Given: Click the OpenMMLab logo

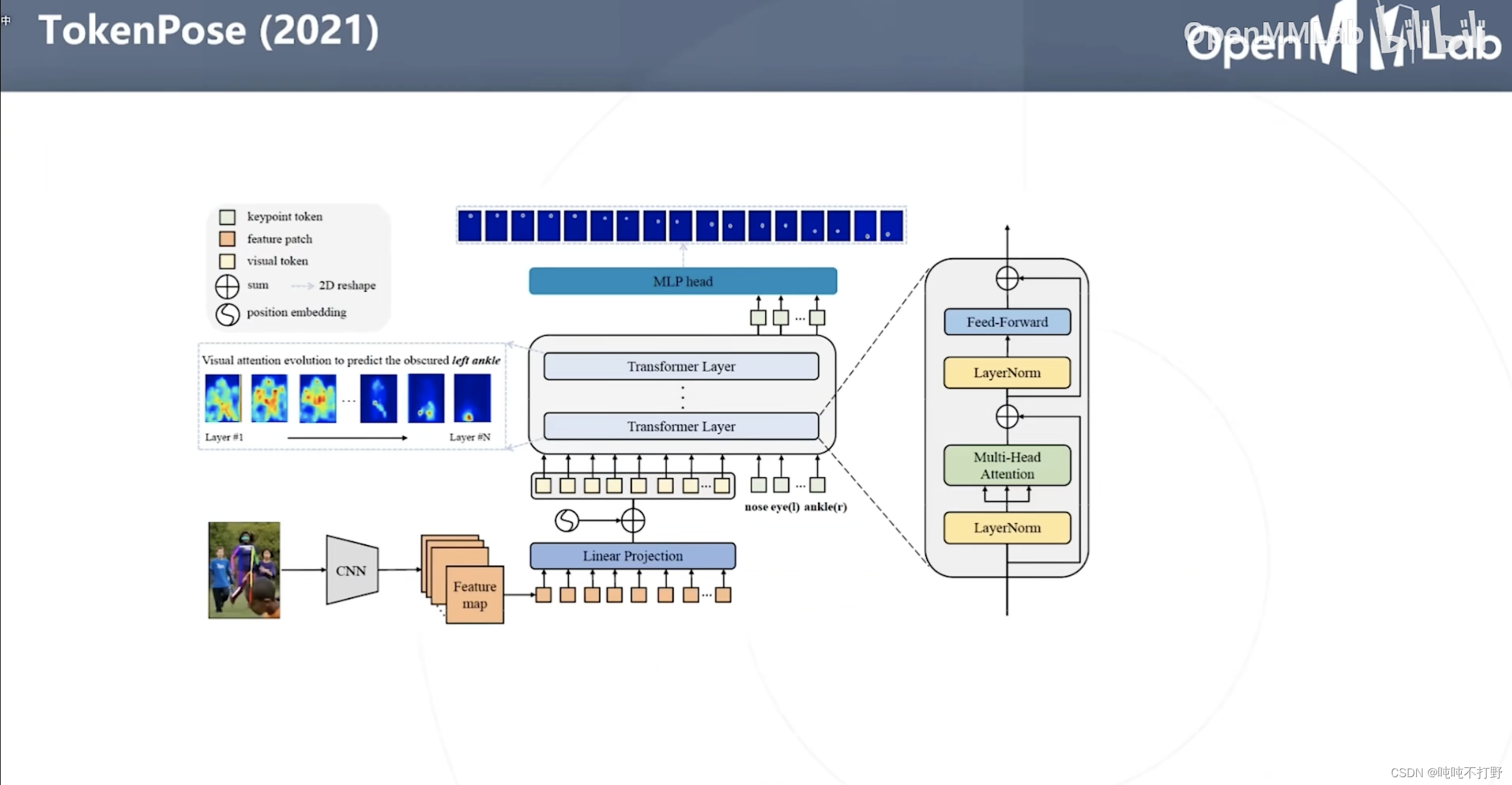Looking at the screenshot, I should [1343, 39].
